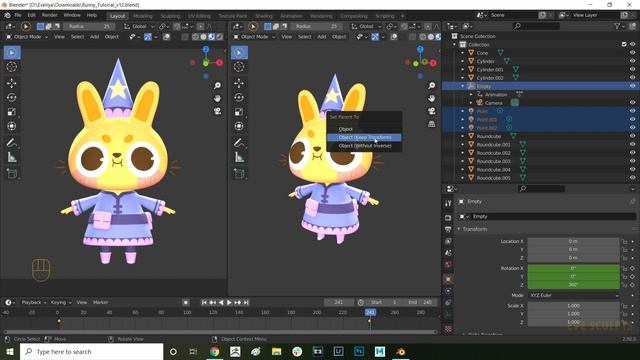Image resolution: width=640 pixels, height=360 pixels.
Task: Open the Render properties tab
Action: pyautogui.click(x=448, y=218)
